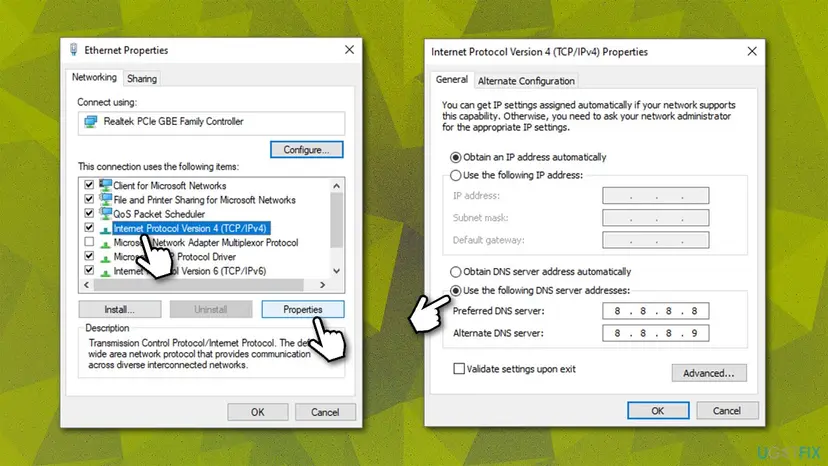Click the Realtek network adapter icon

pyautogui.click(x=91, y=122)
